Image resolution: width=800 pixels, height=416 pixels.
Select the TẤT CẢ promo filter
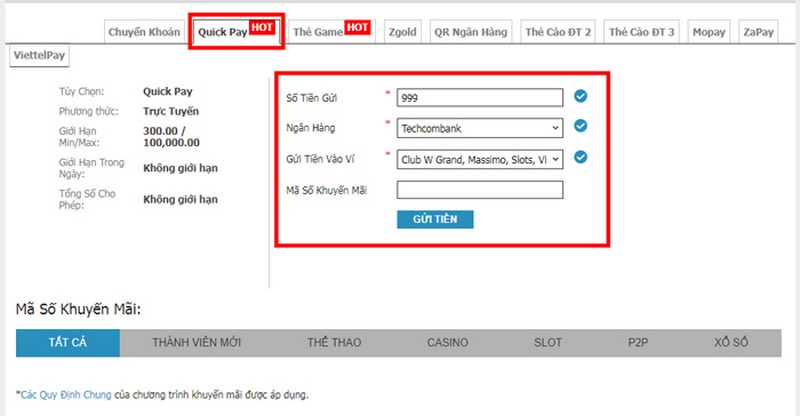point(68,342)
